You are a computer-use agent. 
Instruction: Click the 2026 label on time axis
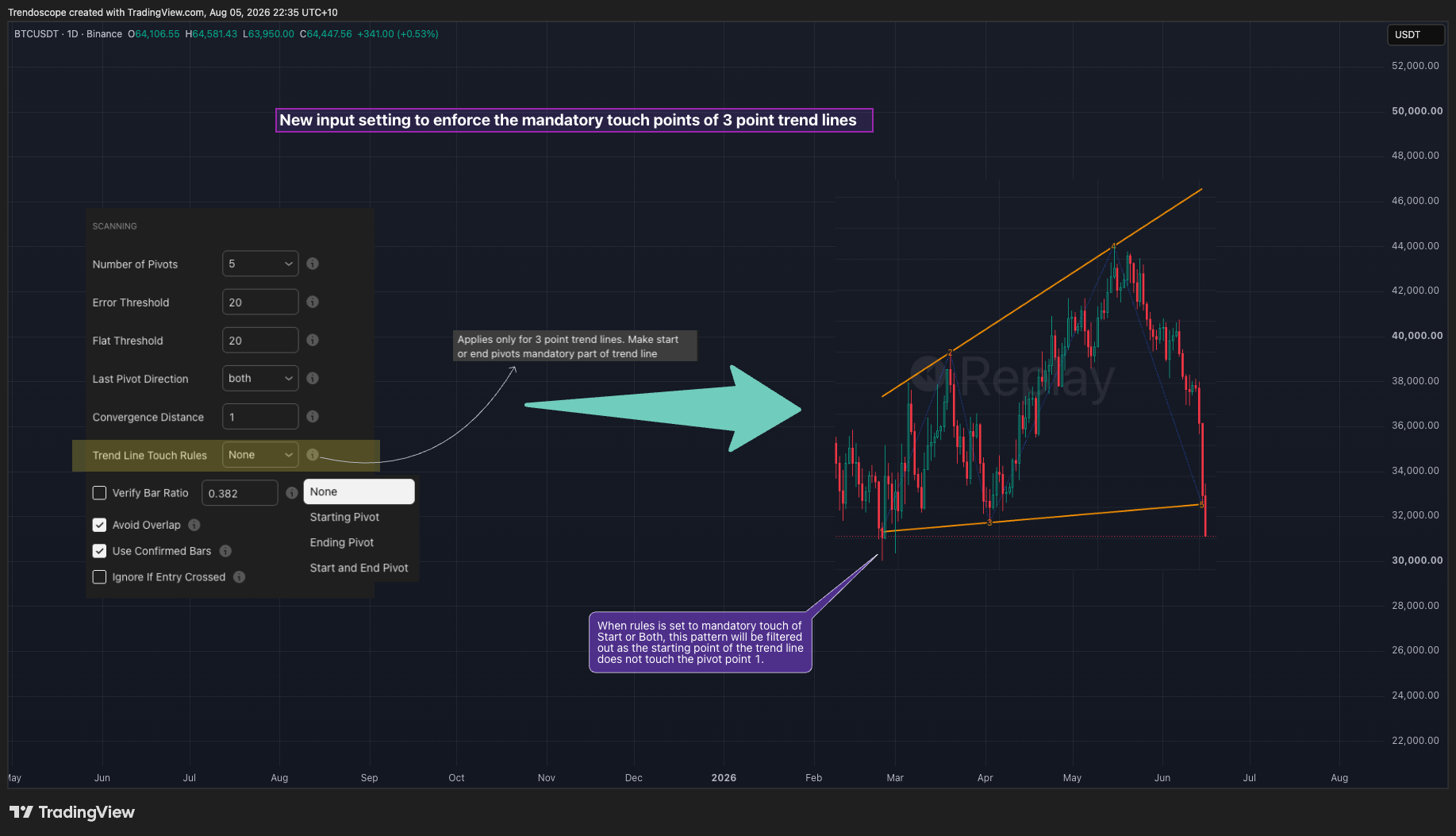pyautogui.click(x=724, y=778)
